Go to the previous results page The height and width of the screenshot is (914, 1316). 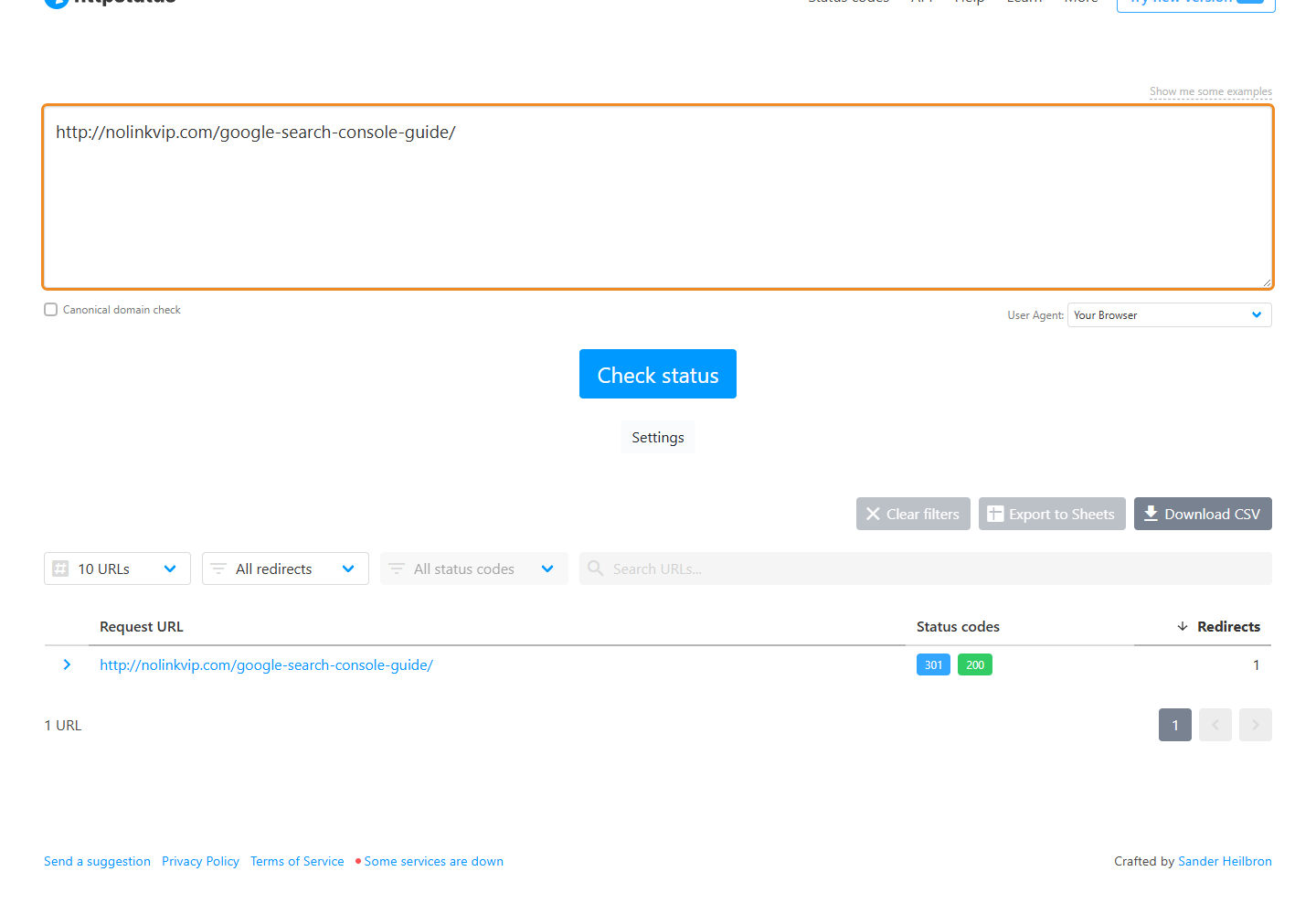[1215, 725]
